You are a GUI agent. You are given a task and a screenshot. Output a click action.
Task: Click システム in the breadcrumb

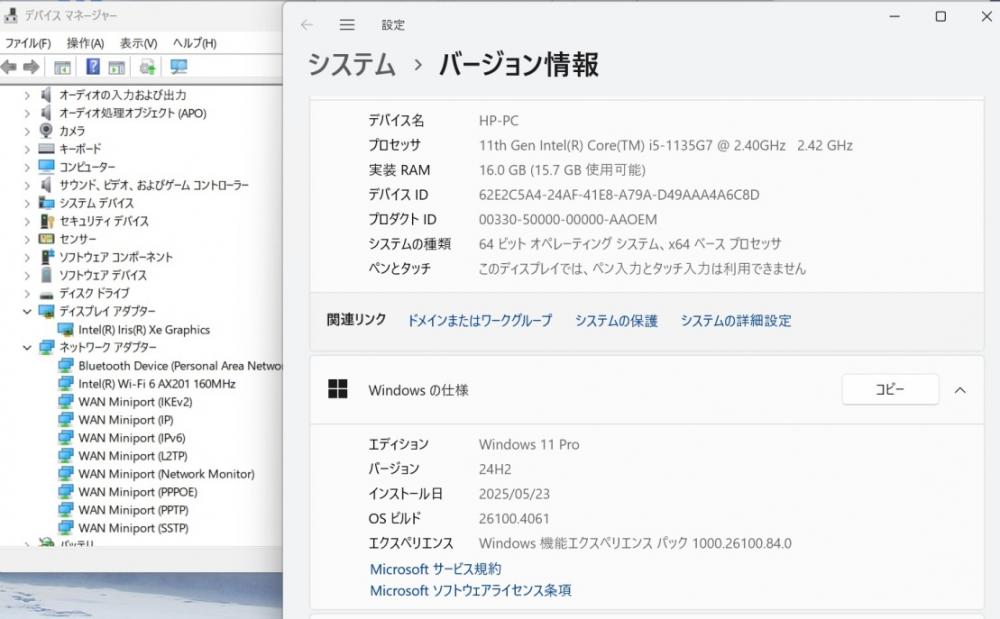[352, 64]
